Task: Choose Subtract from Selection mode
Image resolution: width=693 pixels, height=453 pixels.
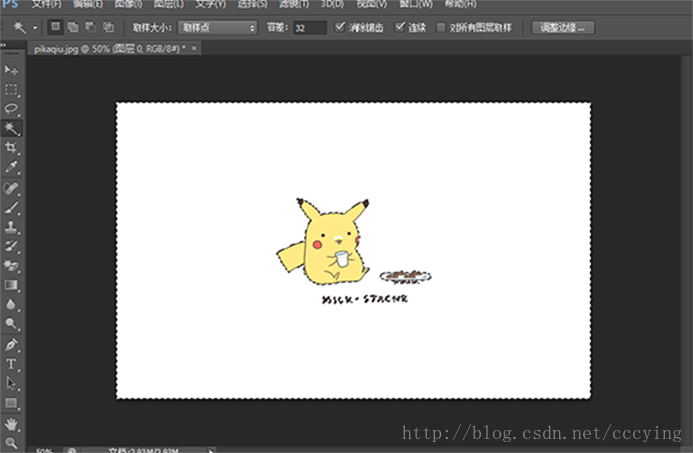Action: (91, 27)
